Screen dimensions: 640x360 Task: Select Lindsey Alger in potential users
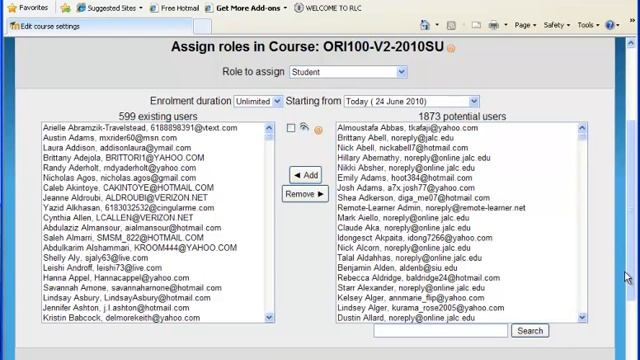(x=457, y=308)
